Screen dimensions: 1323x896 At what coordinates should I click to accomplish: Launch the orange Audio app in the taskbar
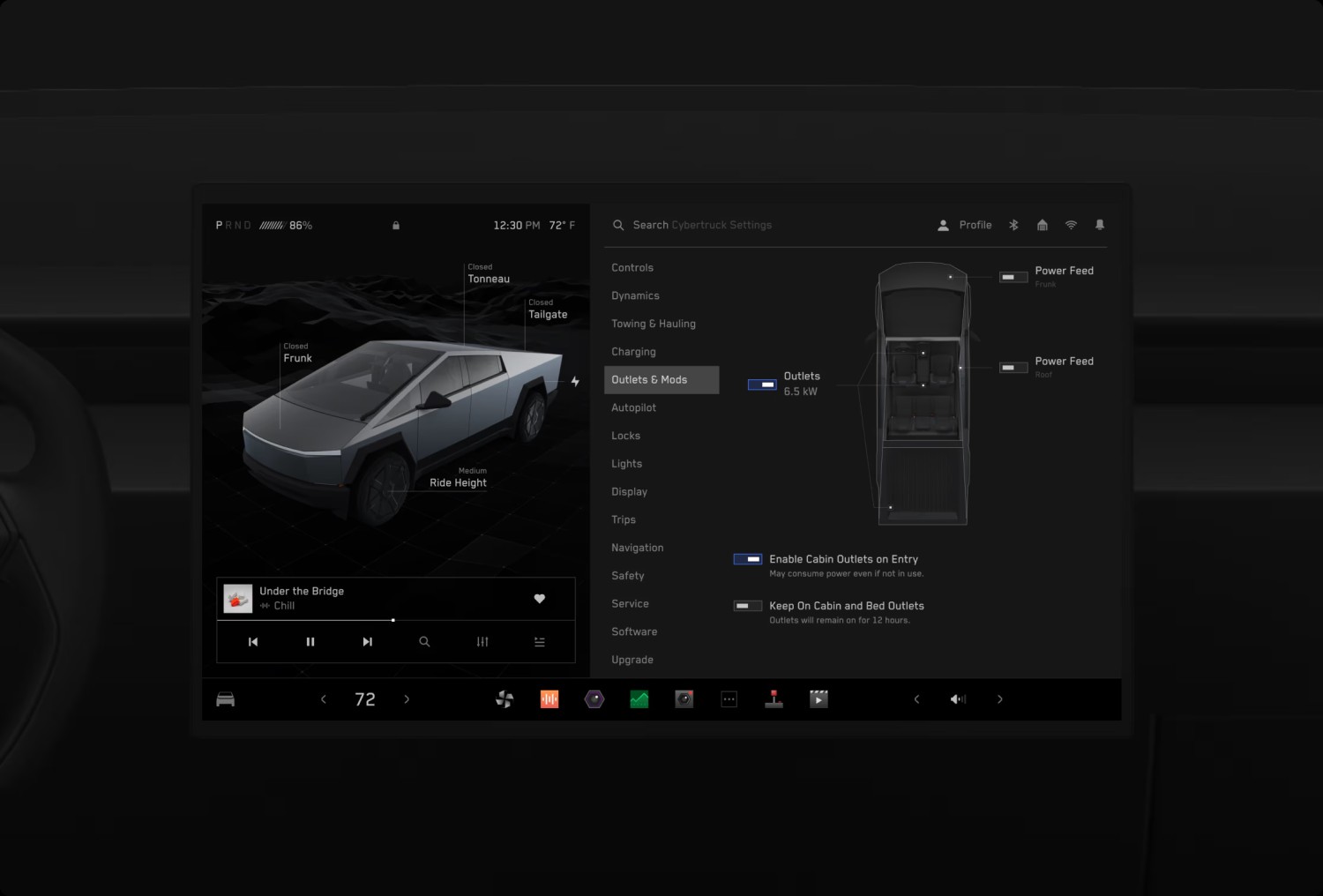point(549,698)
